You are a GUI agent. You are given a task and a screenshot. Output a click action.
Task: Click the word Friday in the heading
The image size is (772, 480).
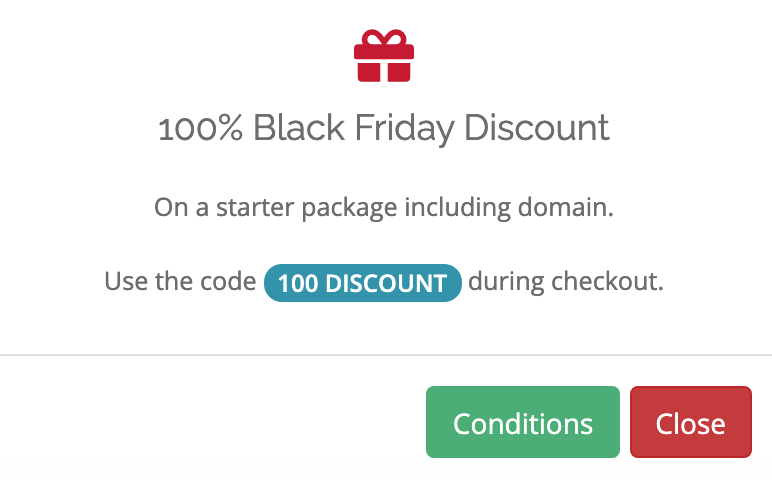(x=404, y=129)
